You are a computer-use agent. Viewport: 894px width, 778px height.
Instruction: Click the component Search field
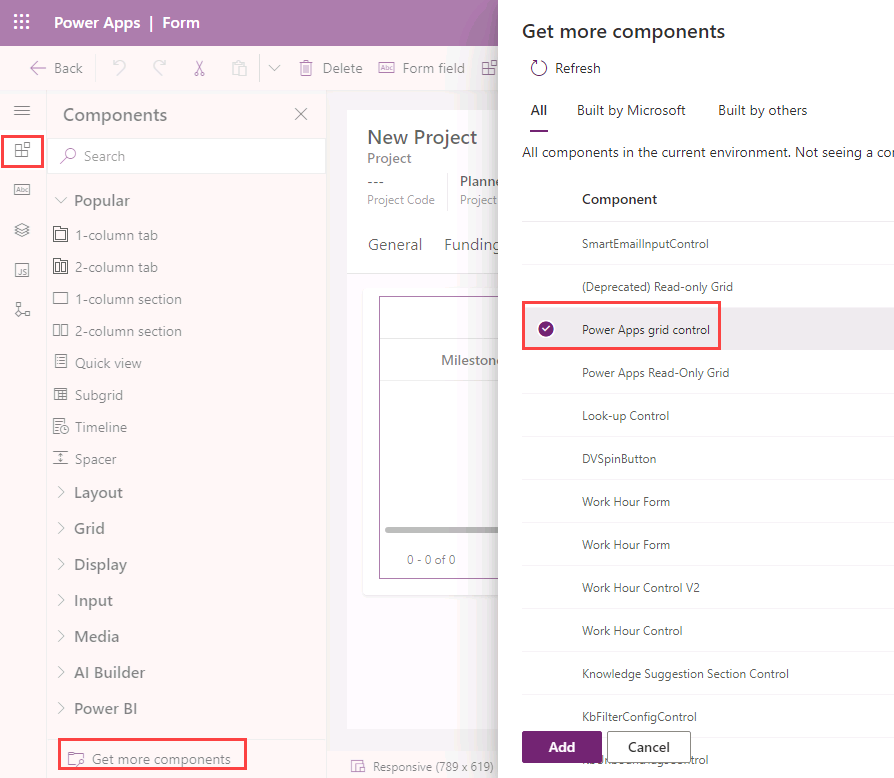click(186, 156)
